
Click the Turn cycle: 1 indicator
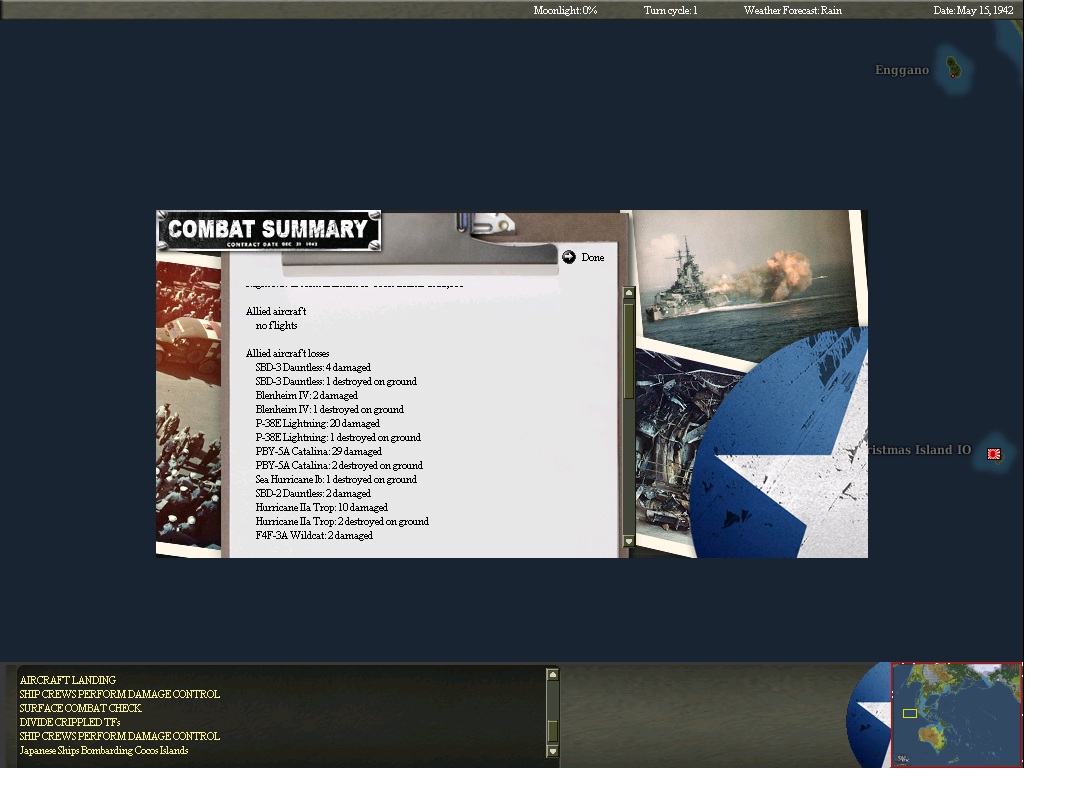670,10
